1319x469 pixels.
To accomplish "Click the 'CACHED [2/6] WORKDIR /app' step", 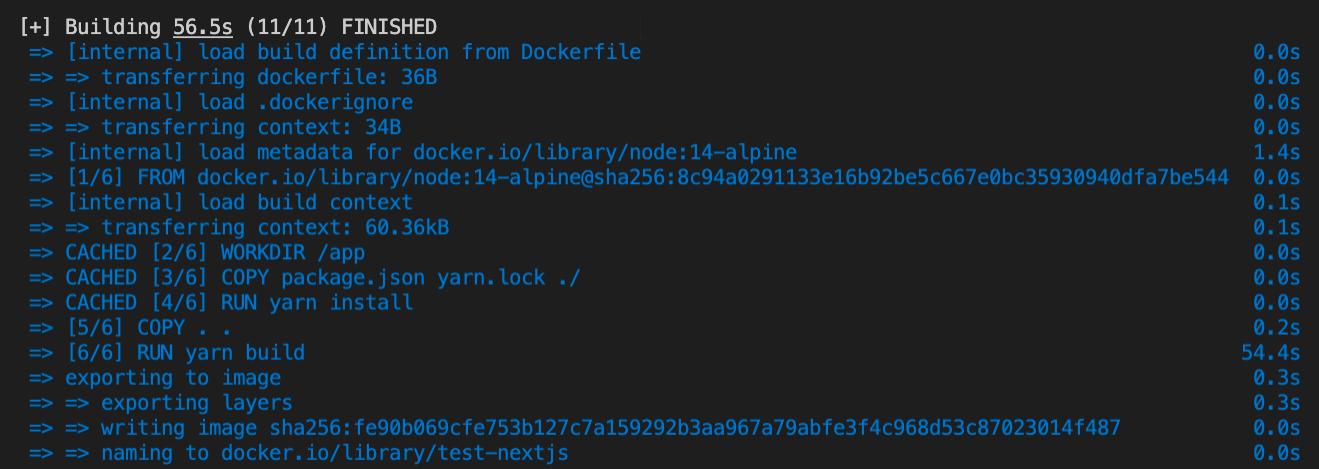I will point(215,252).
